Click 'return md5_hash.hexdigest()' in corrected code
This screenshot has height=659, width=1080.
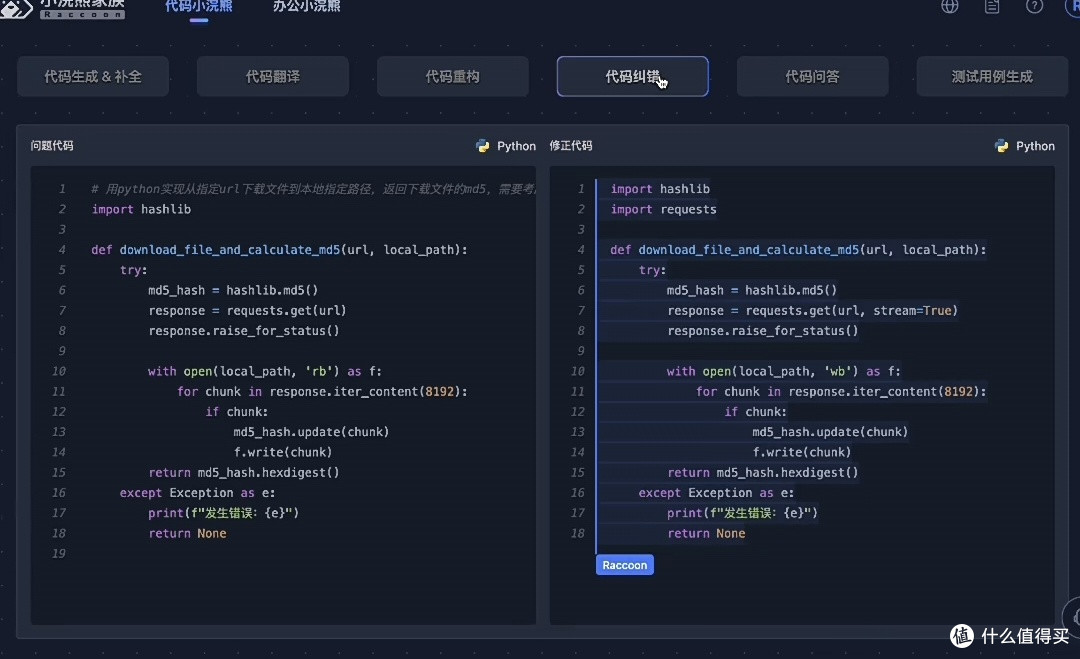pos(762,472)
